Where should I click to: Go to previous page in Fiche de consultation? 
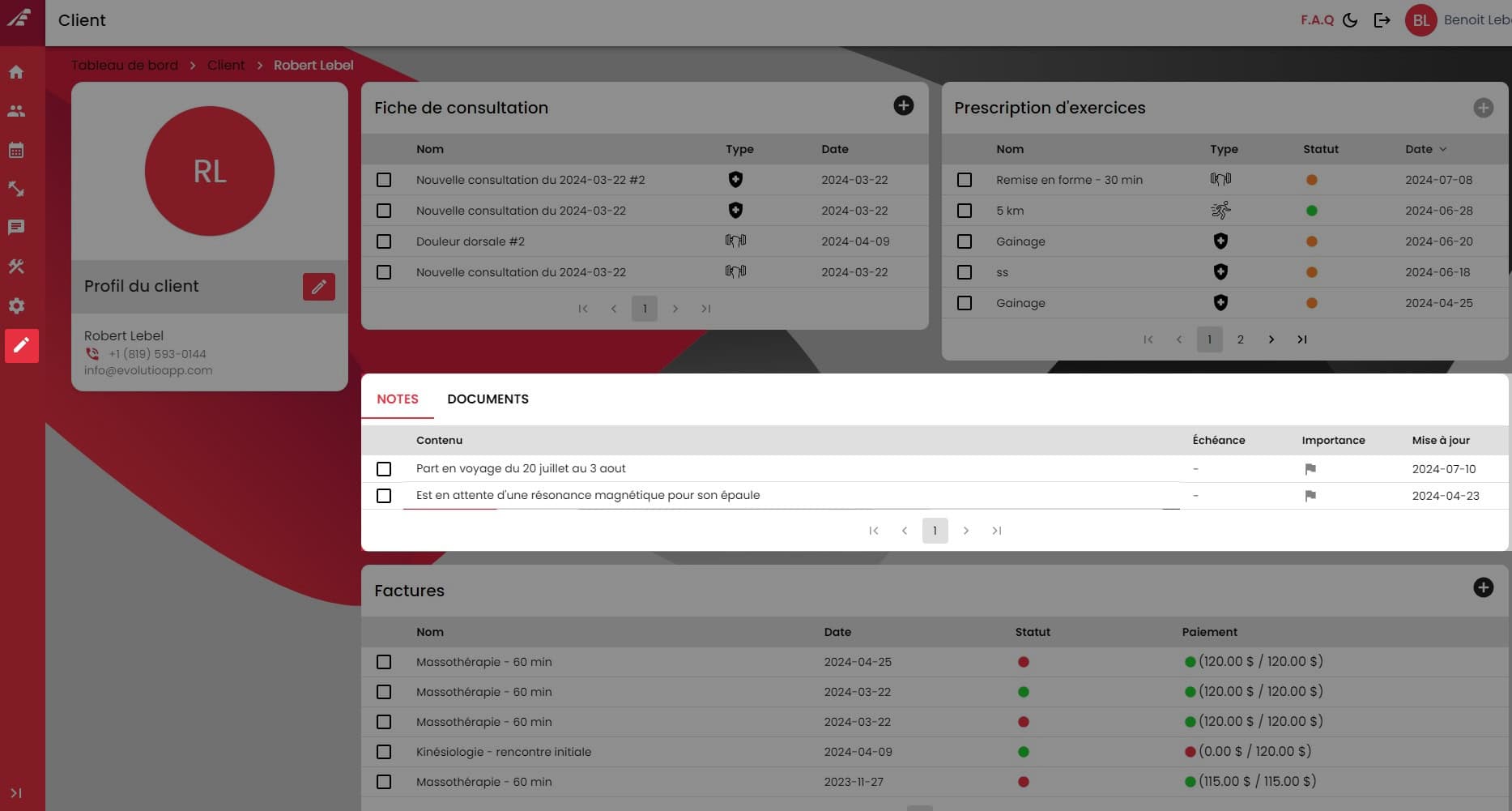pos(614,309)
